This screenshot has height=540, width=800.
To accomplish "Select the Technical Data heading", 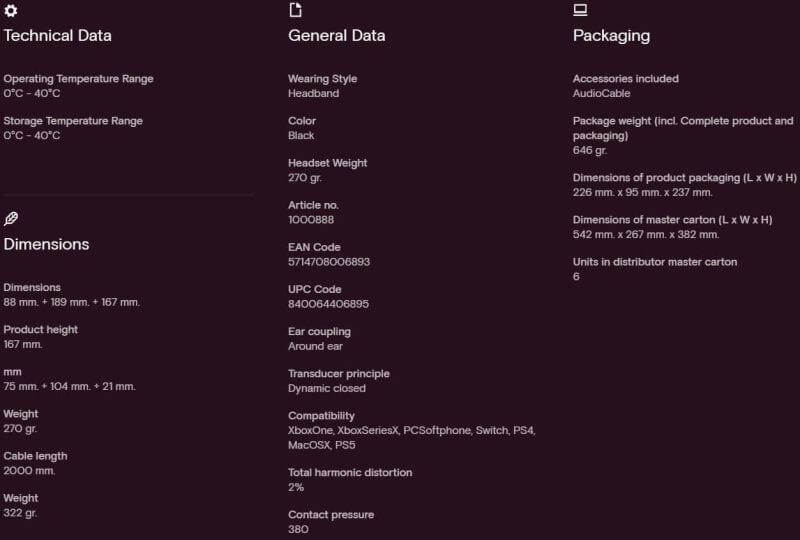I will [58, 36].
